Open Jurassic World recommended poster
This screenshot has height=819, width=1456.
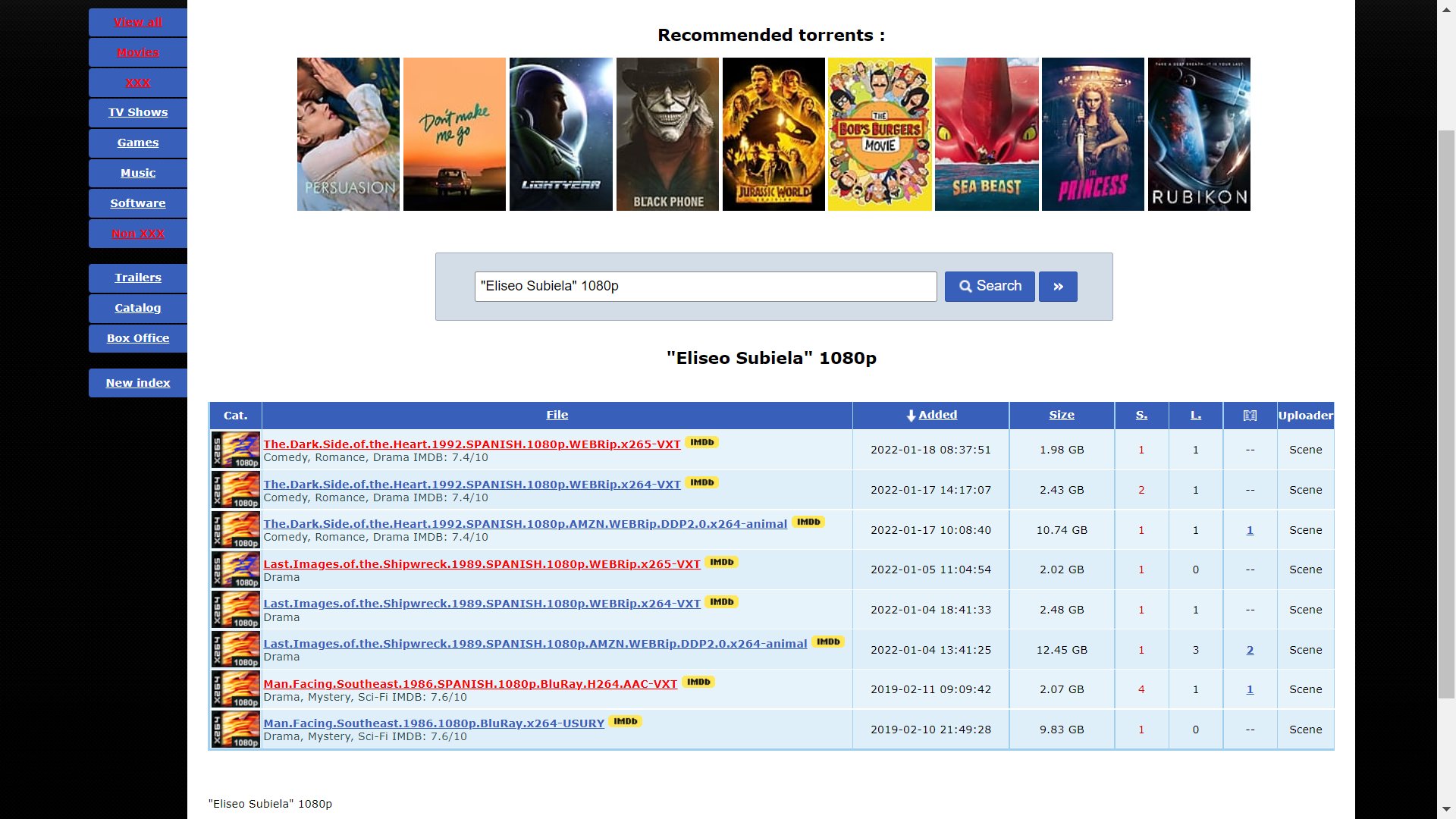(773, 134)
